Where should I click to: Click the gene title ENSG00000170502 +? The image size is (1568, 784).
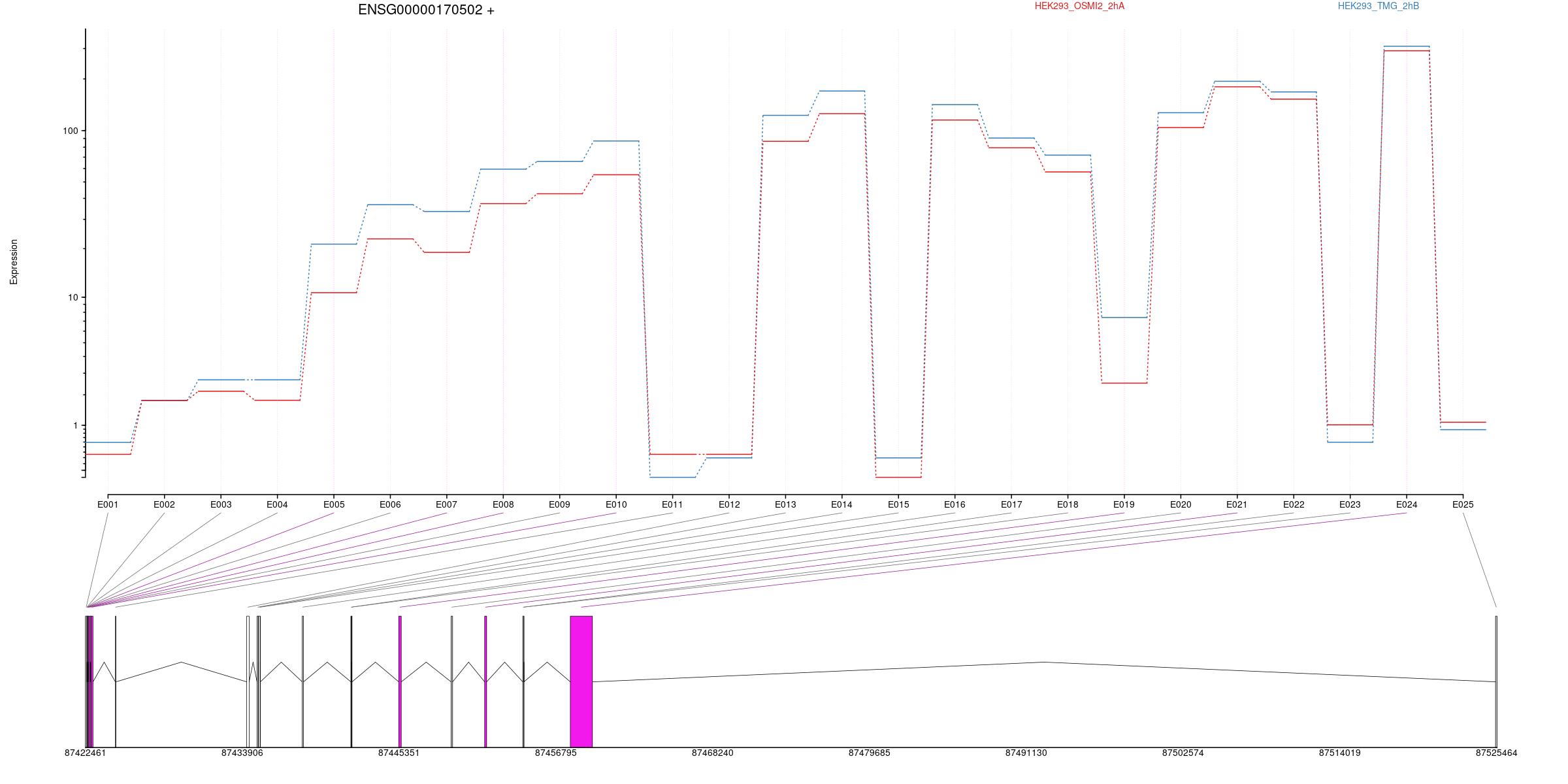point(426,10)
